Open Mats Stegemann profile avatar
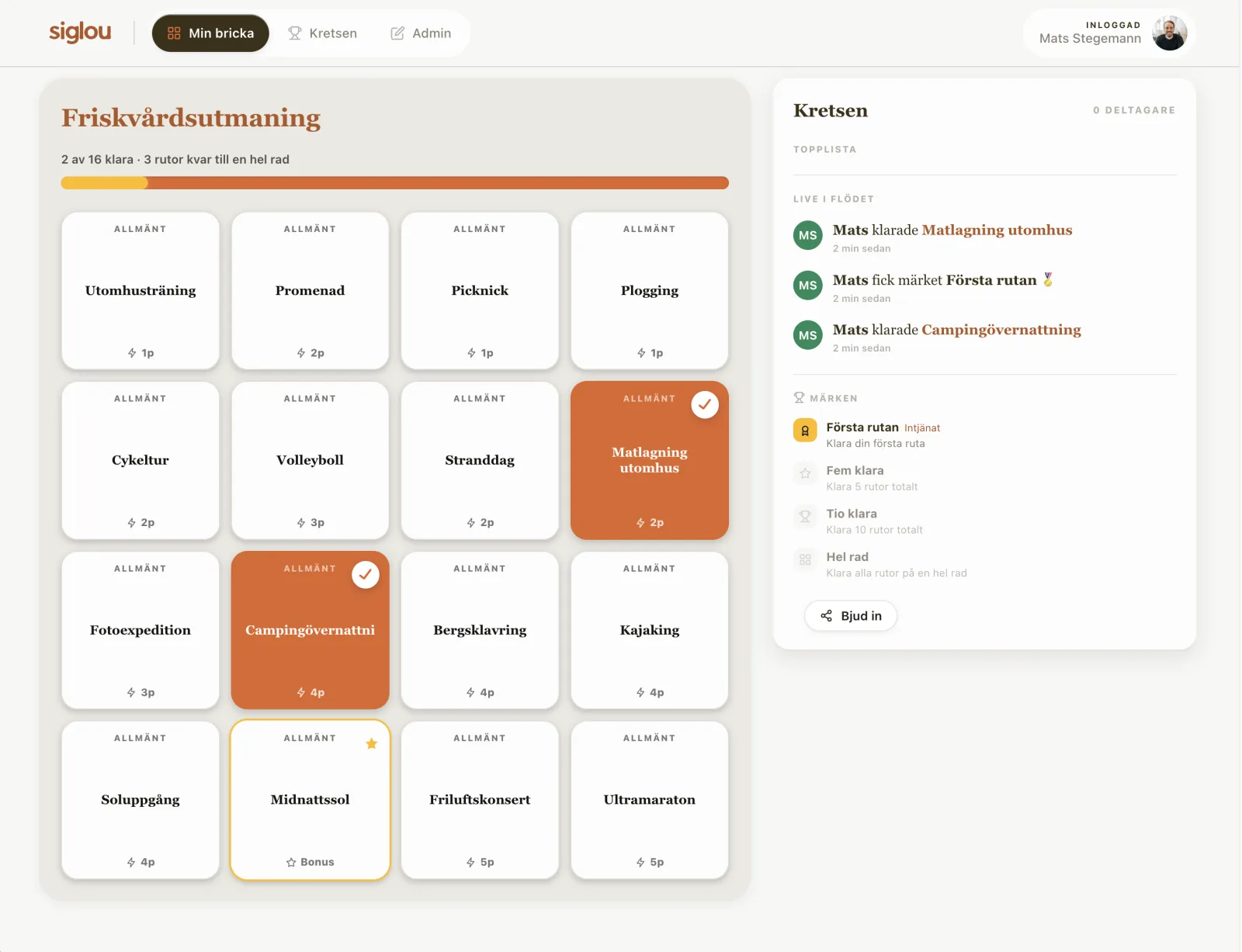The width and height of the screenshot is (1242, 952). pos(1170,33)
